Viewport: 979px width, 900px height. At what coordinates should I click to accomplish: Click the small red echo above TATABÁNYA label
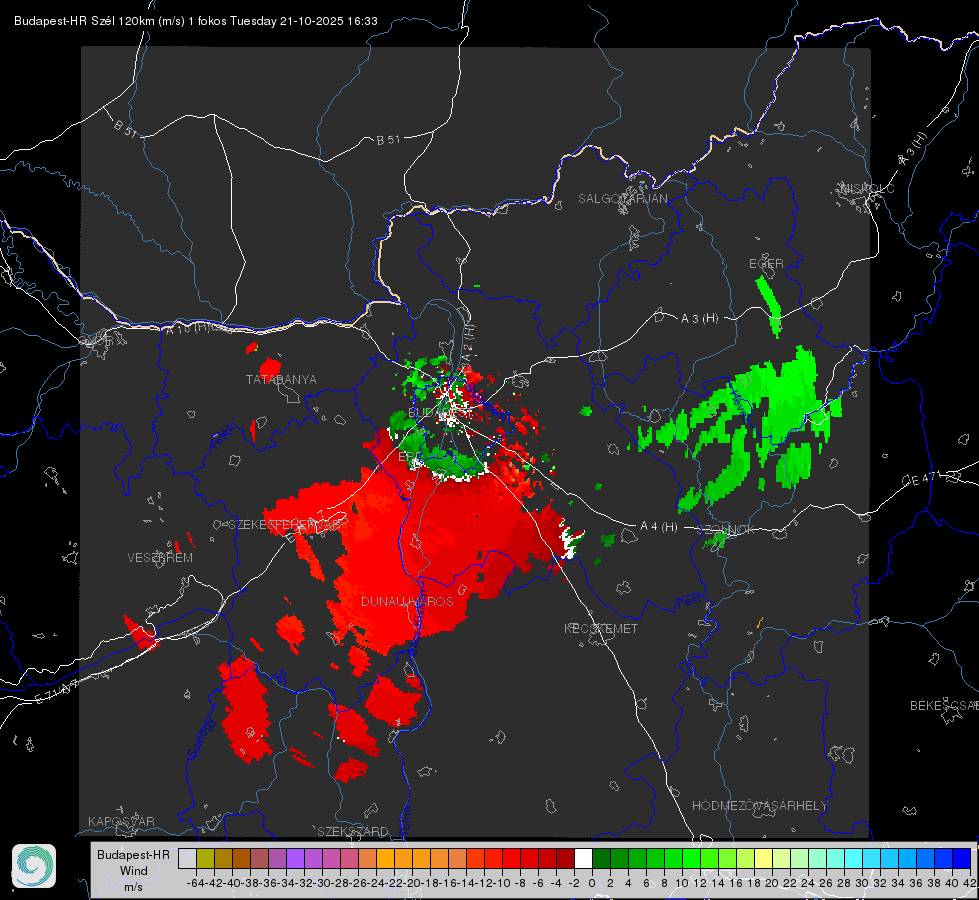270,367
